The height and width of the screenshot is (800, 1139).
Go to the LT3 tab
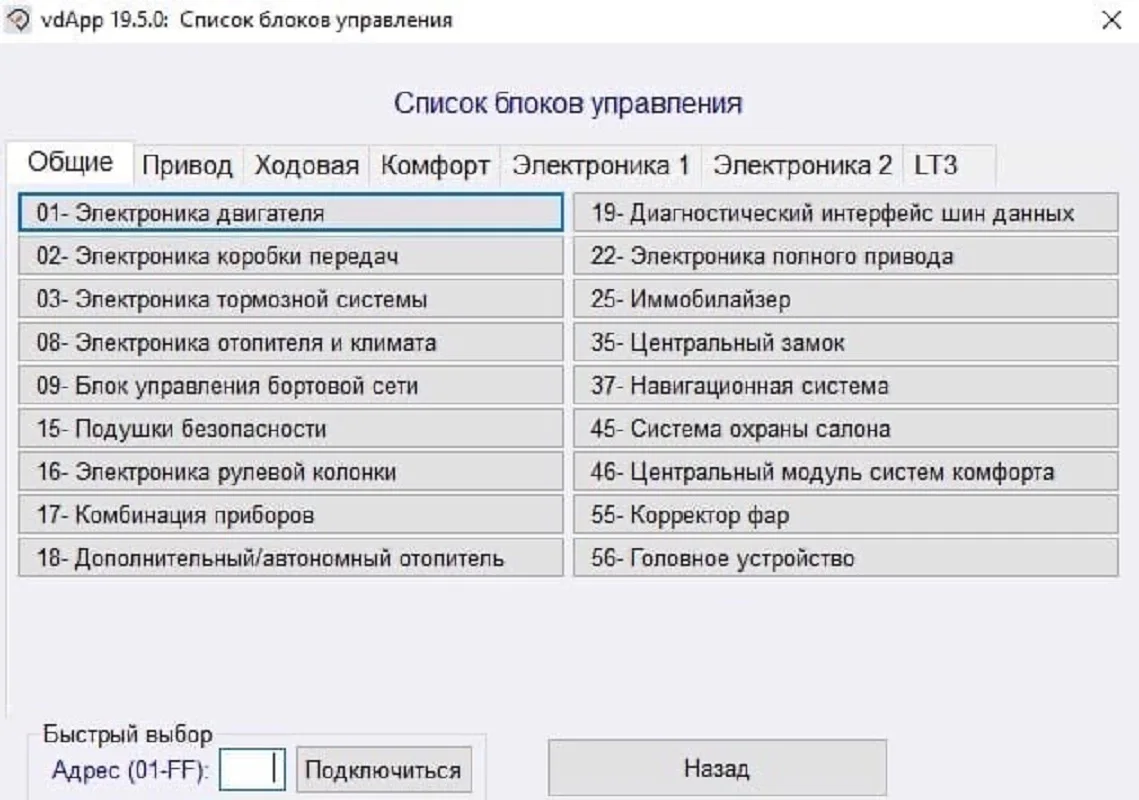(x=935, y=166)
